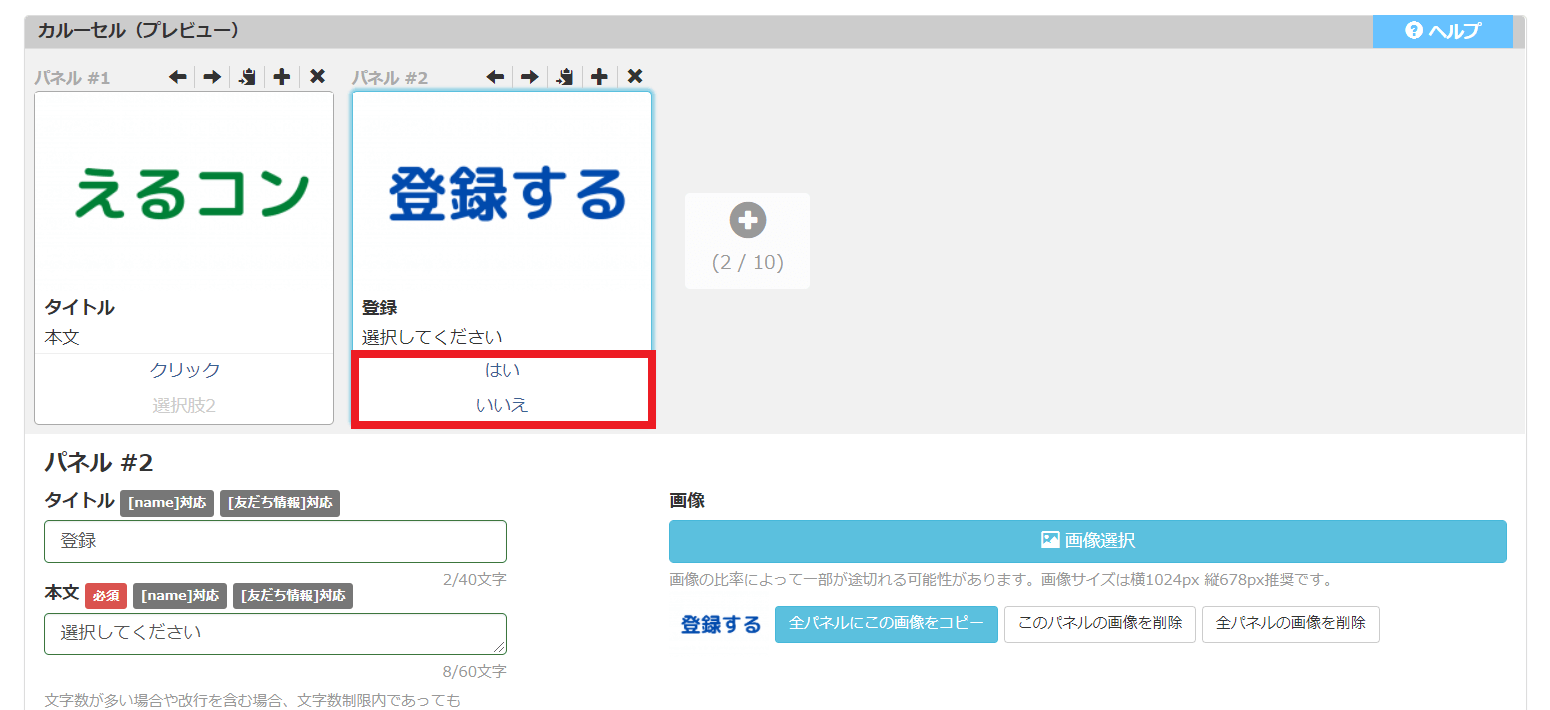Click 選択してください text in Panel #2 preview
Image resolution: width=1550 pixels, height=710 pixels.
coord(432,337)
